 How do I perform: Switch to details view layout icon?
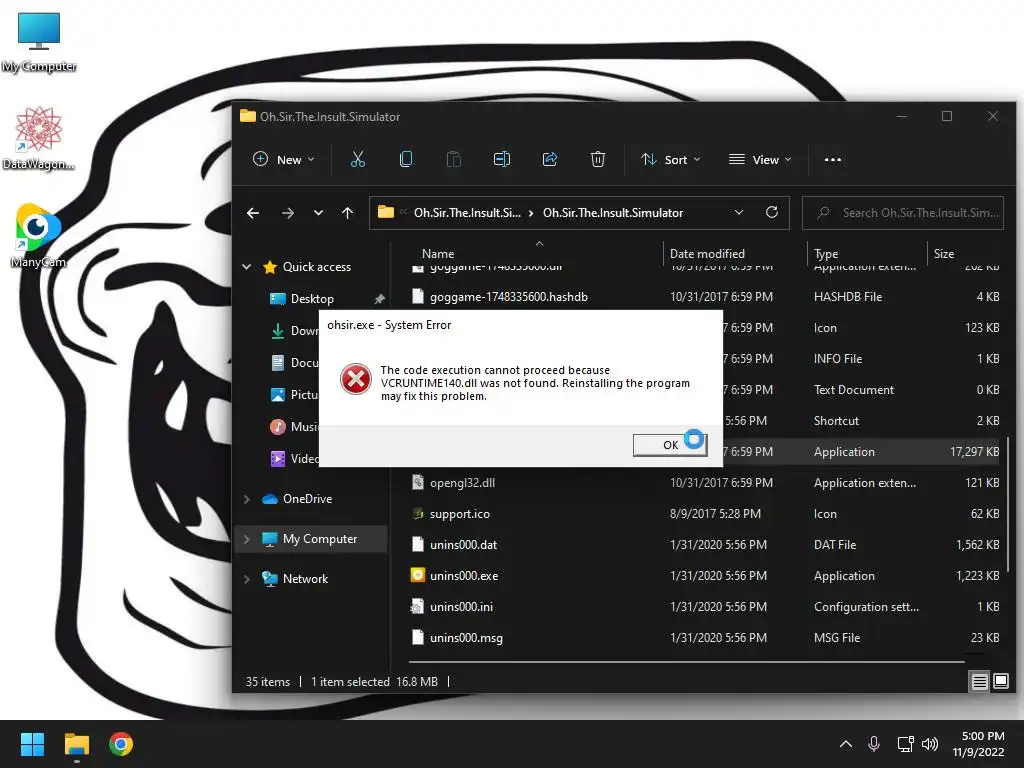(x=979, y=682)
